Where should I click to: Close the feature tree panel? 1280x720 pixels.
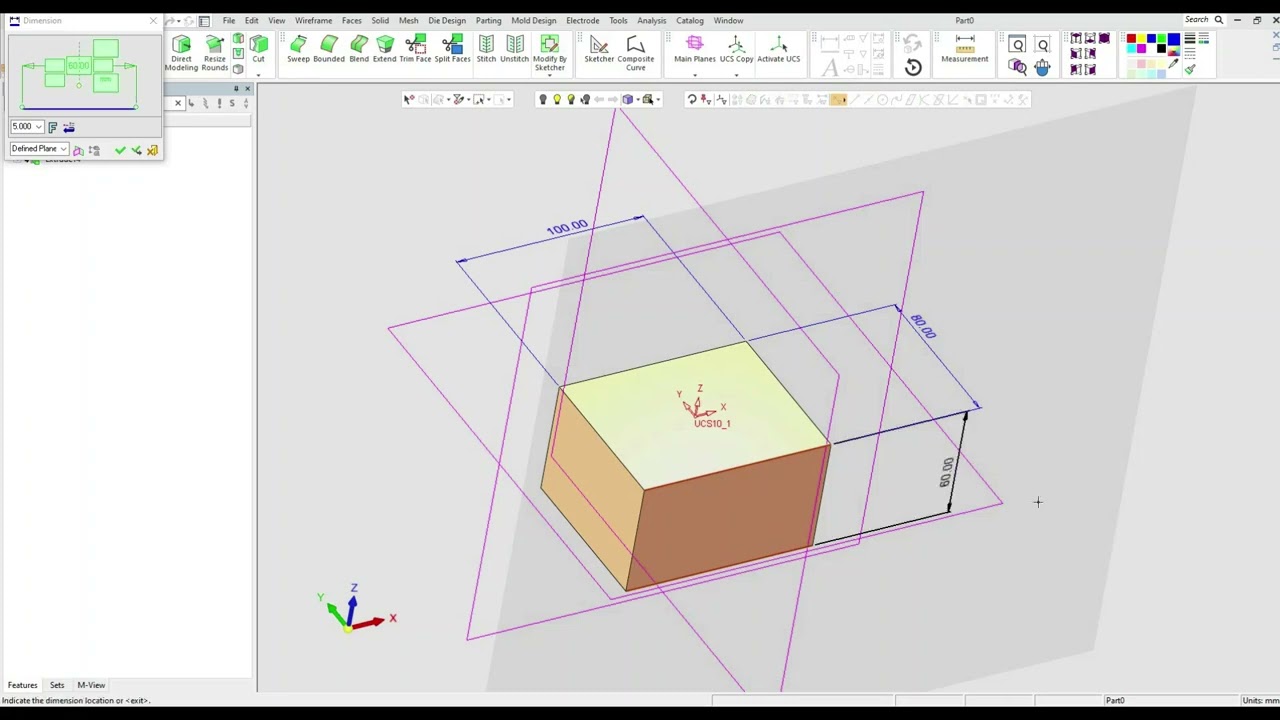point(248,89)
